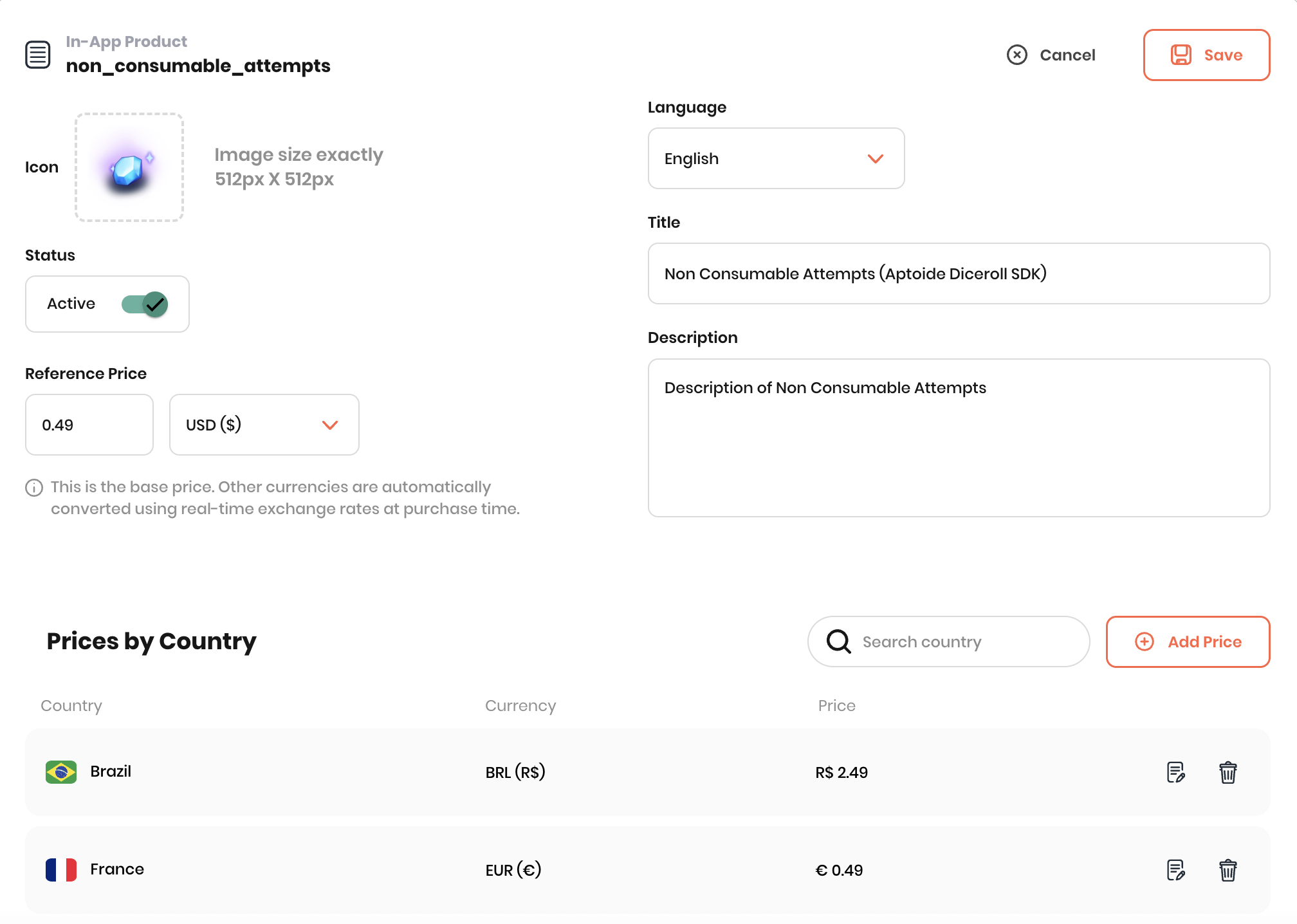Image resolution: width=1297 pixels, height=924 pixels.
Task: Open the English language dropdown
Action: (775, 158)
